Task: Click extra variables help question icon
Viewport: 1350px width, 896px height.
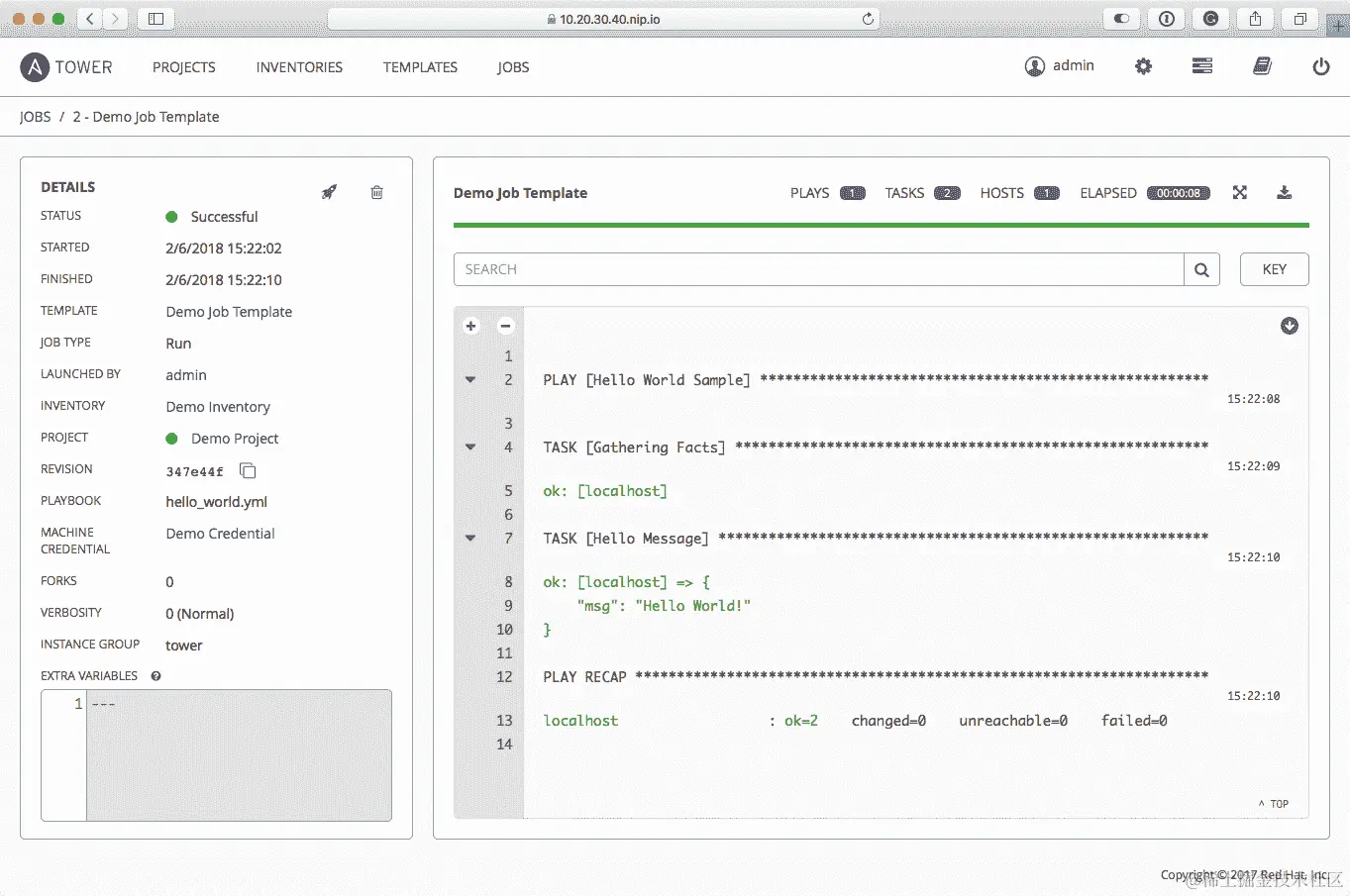Action: click(156, 676)
